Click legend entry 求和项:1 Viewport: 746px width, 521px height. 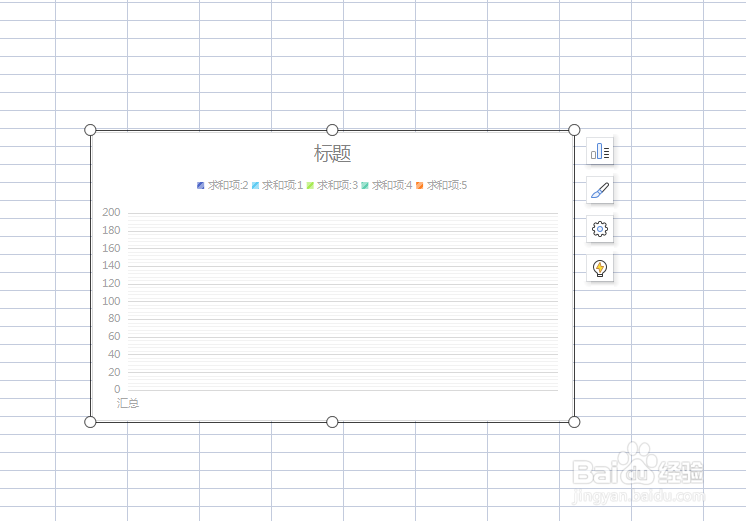tap(277, 185)
